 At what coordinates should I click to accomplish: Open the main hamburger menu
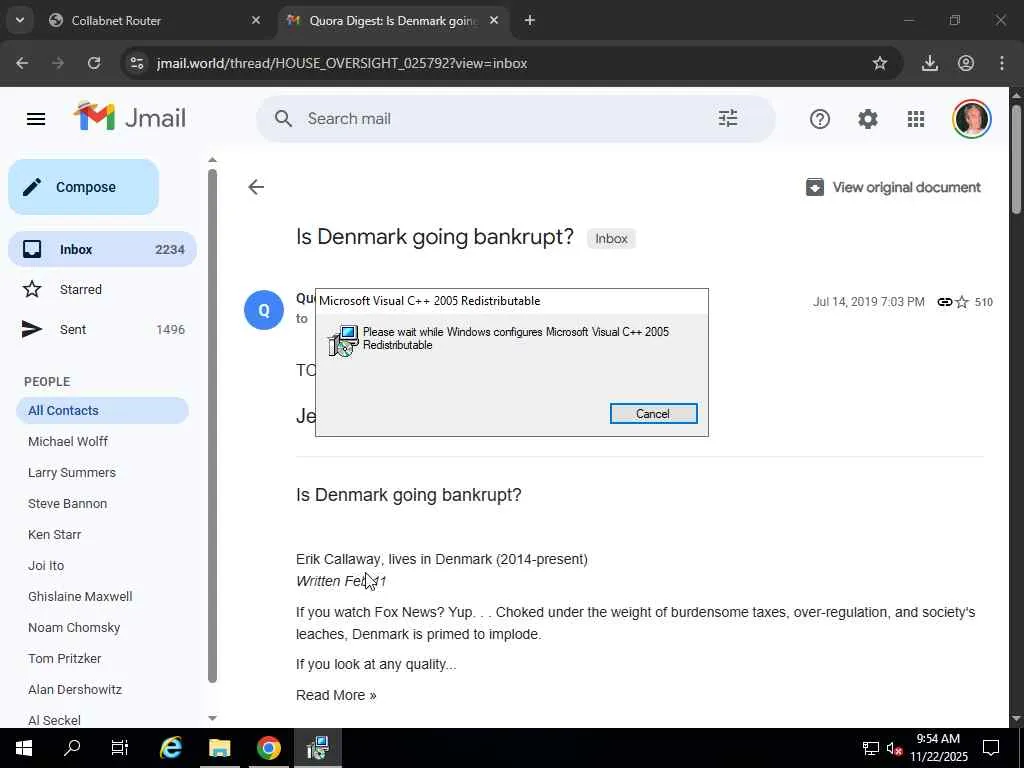click(x=36, y=119)
